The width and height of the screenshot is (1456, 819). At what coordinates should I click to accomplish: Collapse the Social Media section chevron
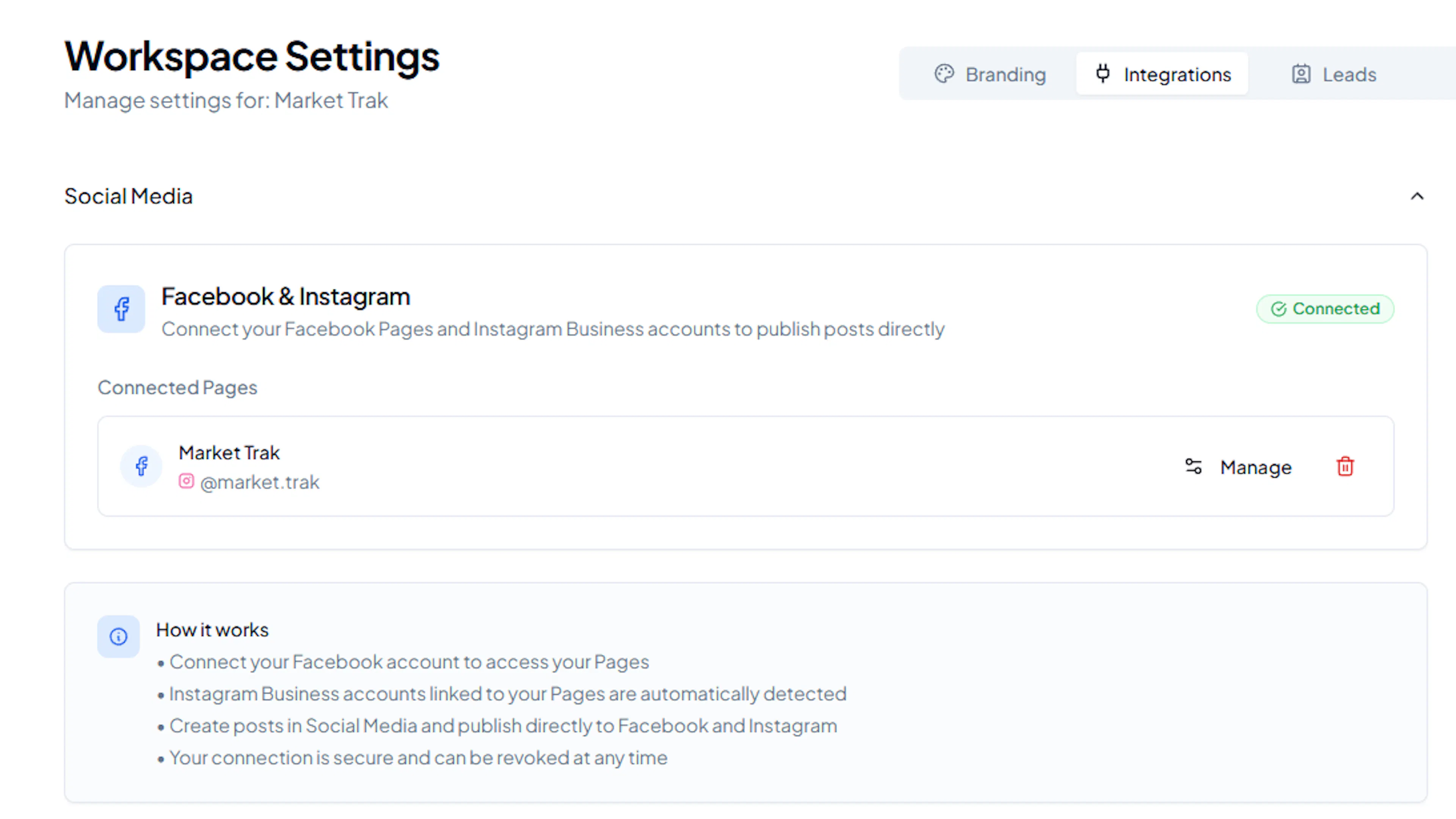tap(1417, 197)
